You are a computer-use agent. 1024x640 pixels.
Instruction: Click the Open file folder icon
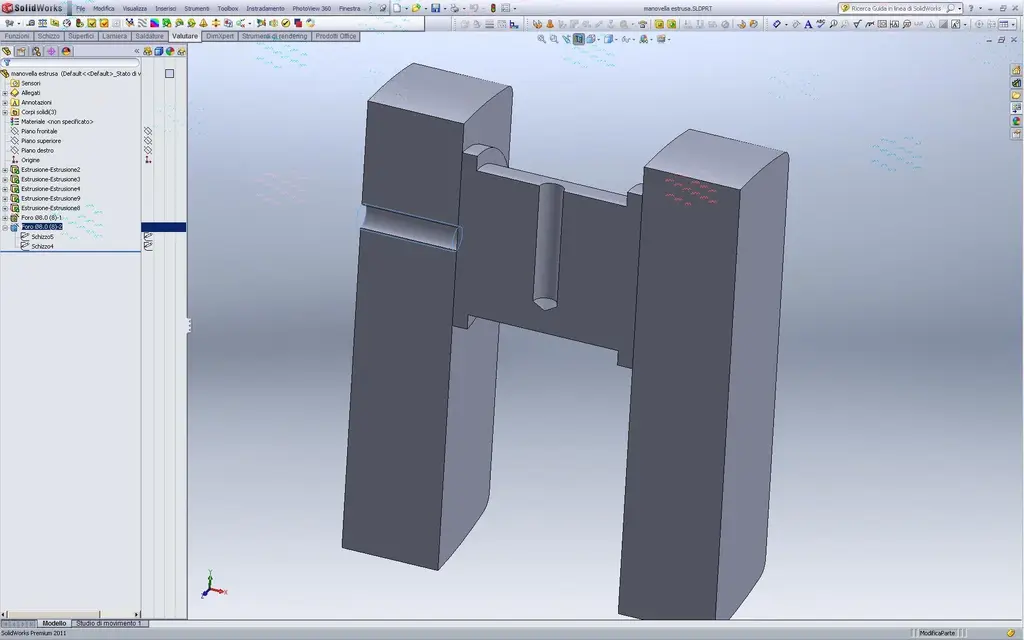point(416,8)
